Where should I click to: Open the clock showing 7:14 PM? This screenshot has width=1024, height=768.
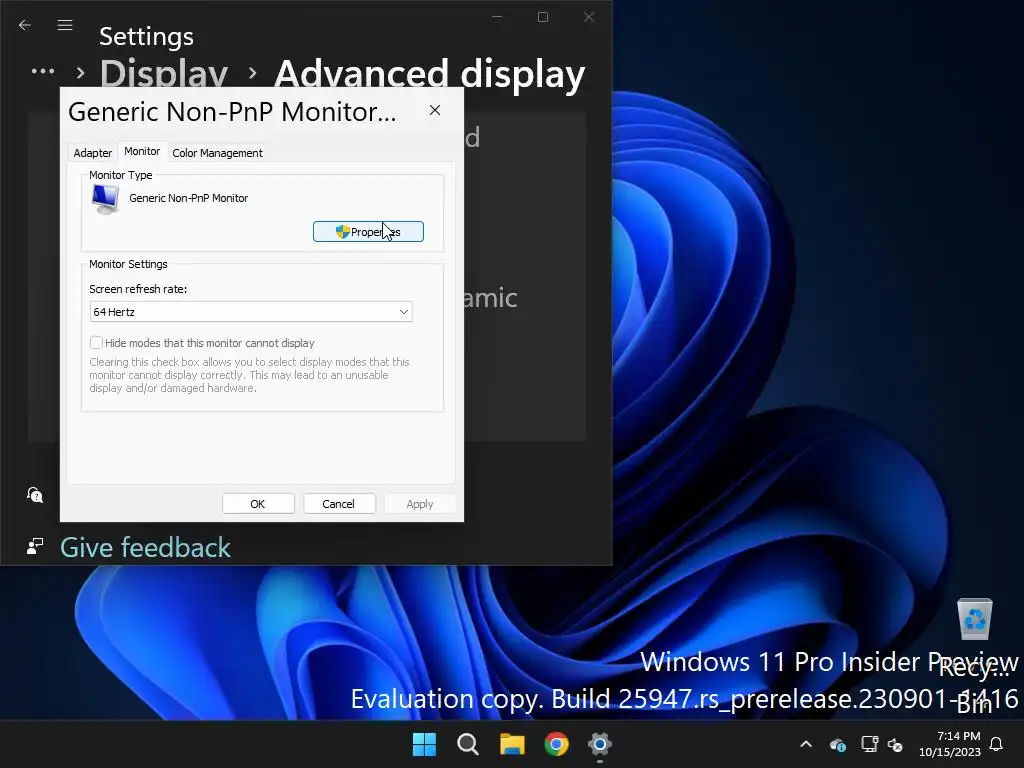click(950, 744)
